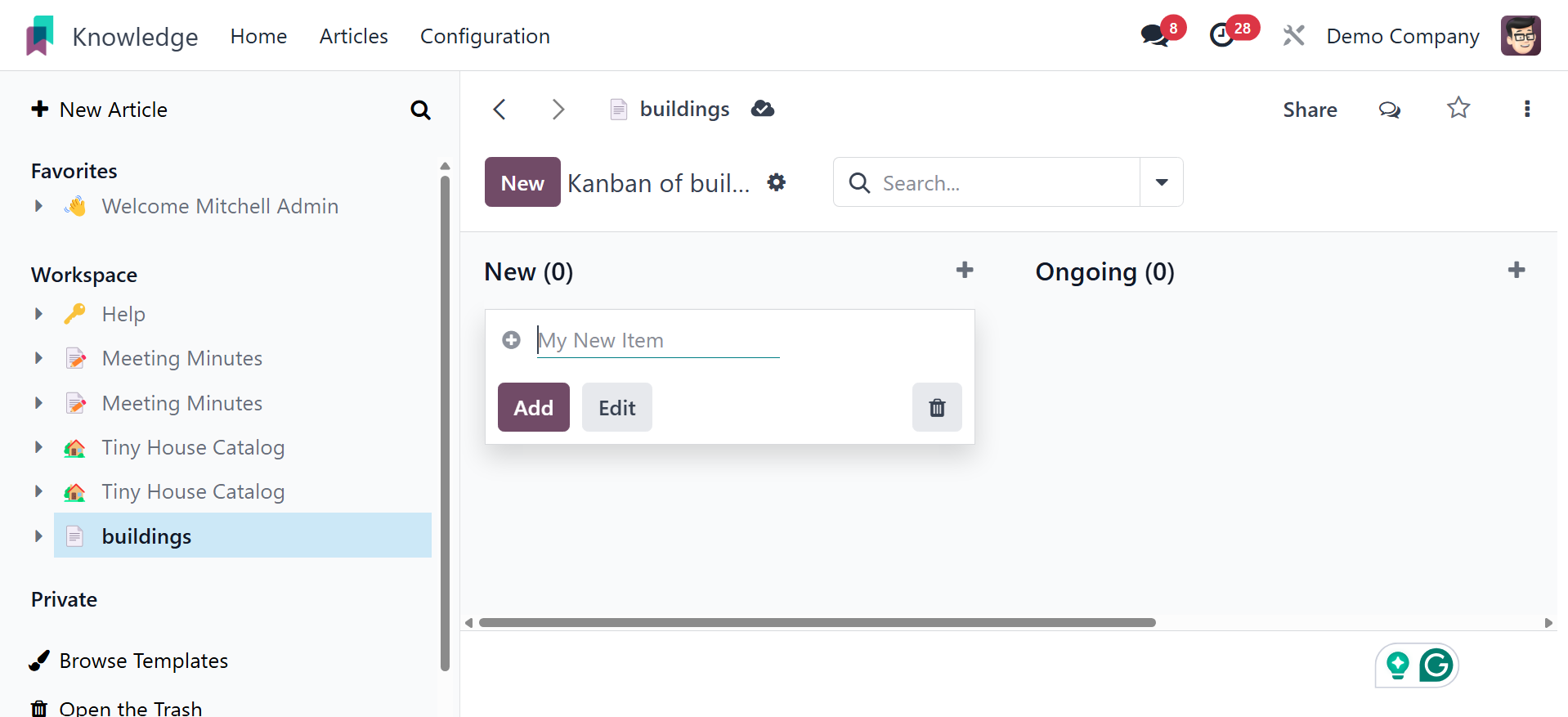Open the messaging conversations icon
The width and height of the screenshot is (1568, 717).
coord(1154,36)
